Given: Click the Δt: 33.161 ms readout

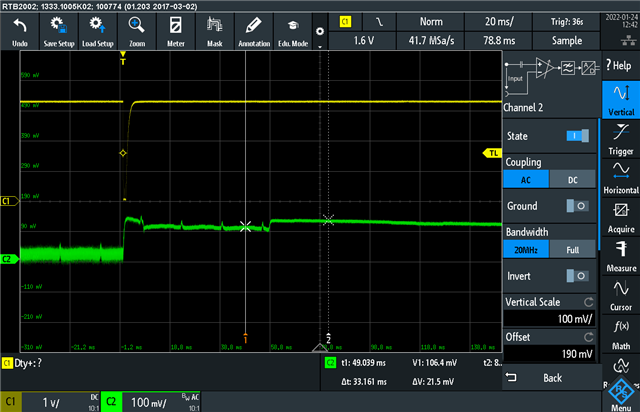Looking at the screenshot, I should point(363,382).
